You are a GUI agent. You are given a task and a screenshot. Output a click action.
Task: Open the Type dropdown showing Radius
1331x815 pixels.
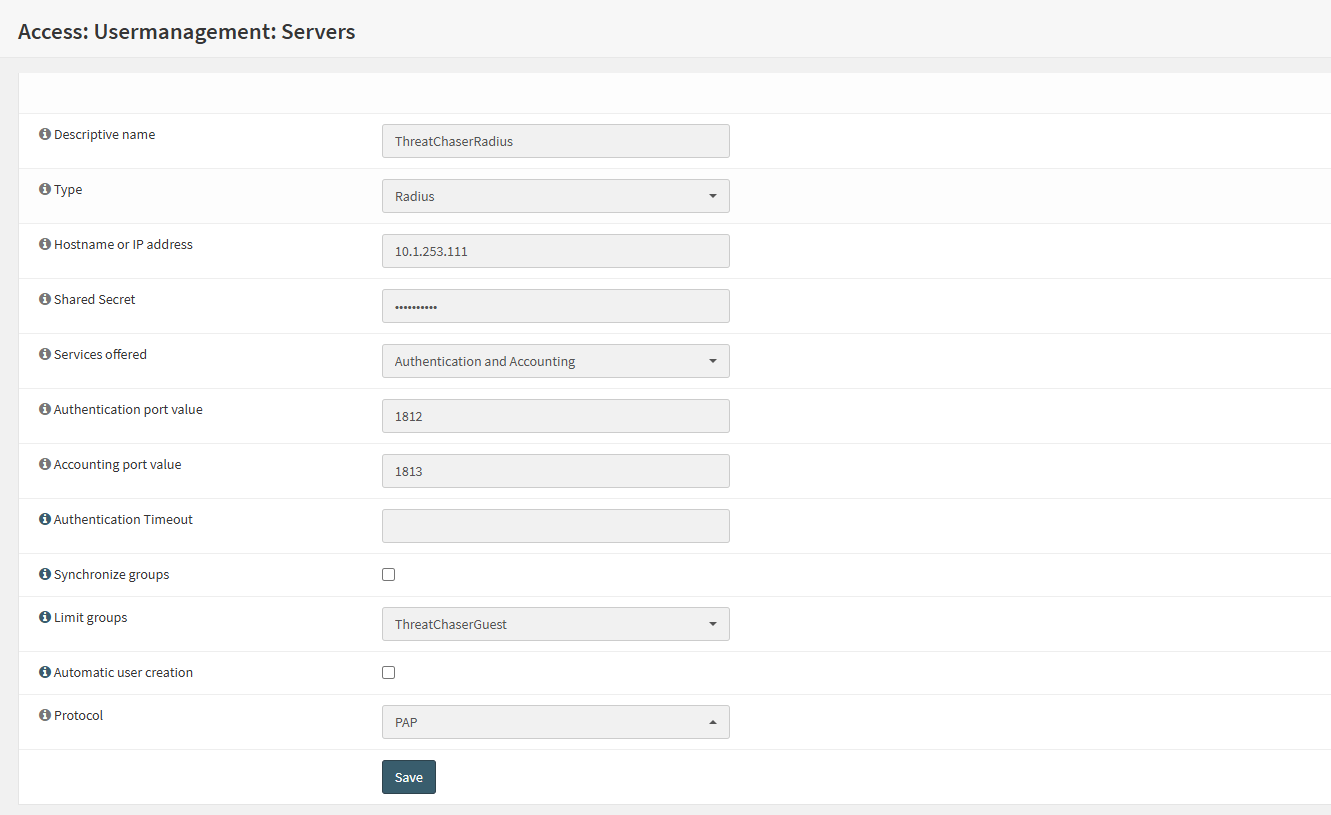555,196
